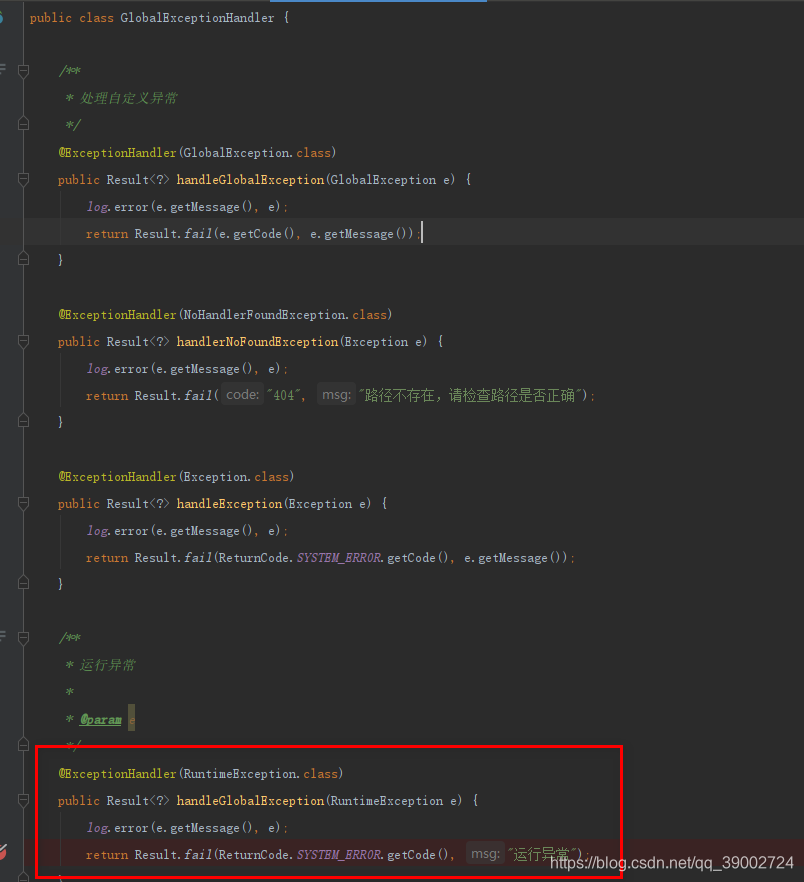Click method name handleGlobalException with RuntimeException parameter

coord(250,801)
